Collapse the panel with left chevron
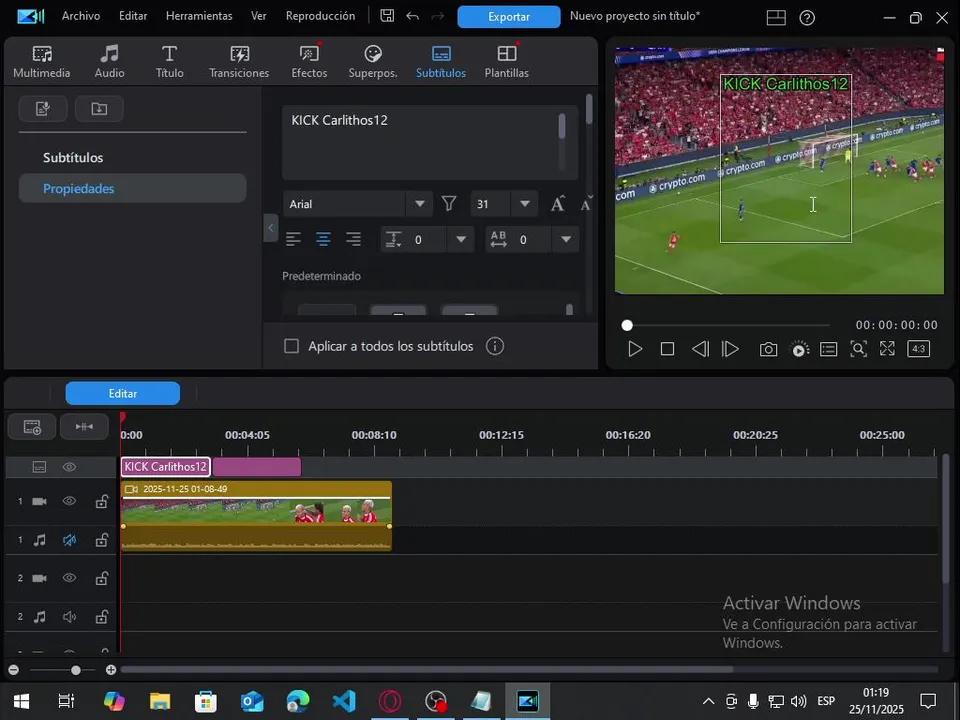This screenshot has height=720, width=960. click(x=271, y=228)
